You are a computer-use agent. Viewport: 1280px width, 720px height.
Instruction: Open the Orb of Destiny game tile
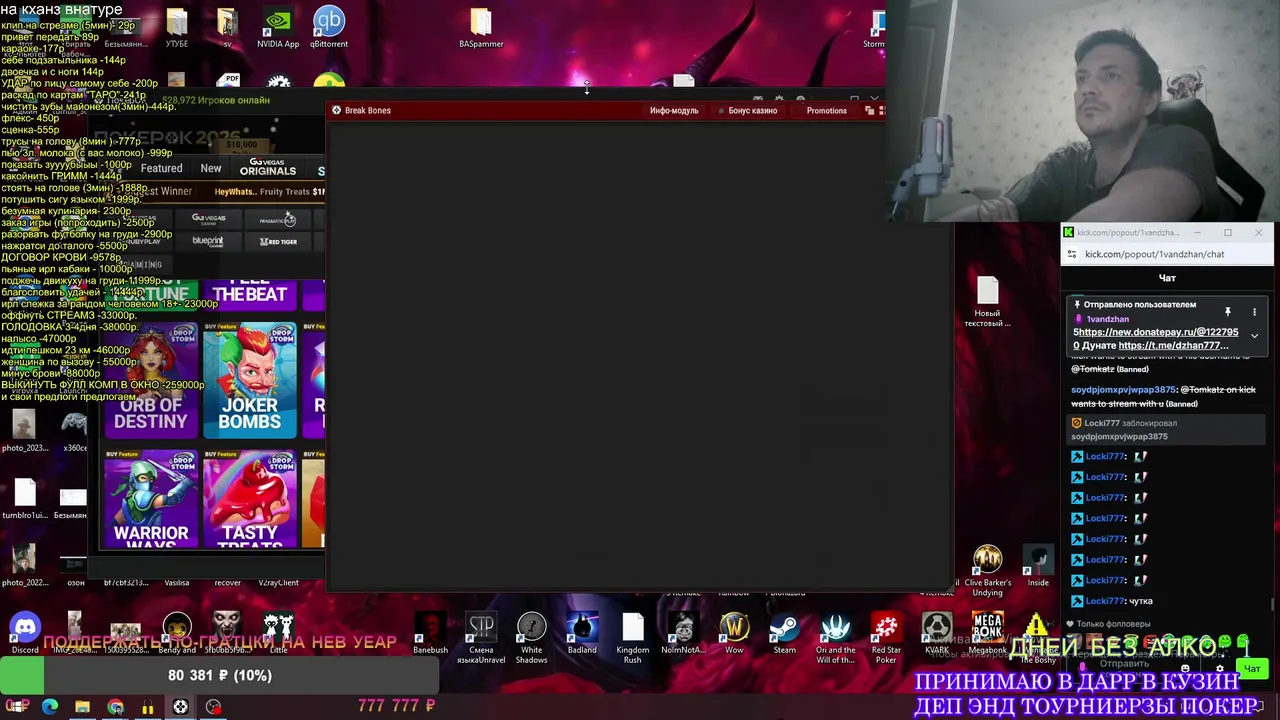pos(150,380)
